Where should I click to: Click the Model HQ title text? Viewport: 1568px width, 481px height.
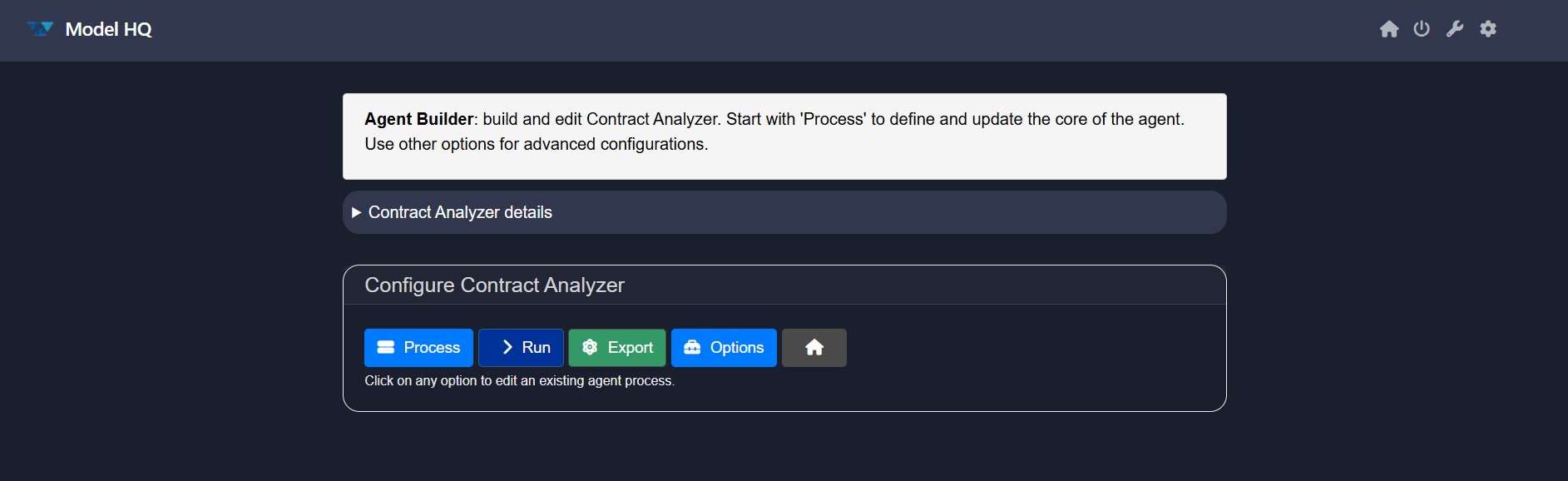point(108,29)
